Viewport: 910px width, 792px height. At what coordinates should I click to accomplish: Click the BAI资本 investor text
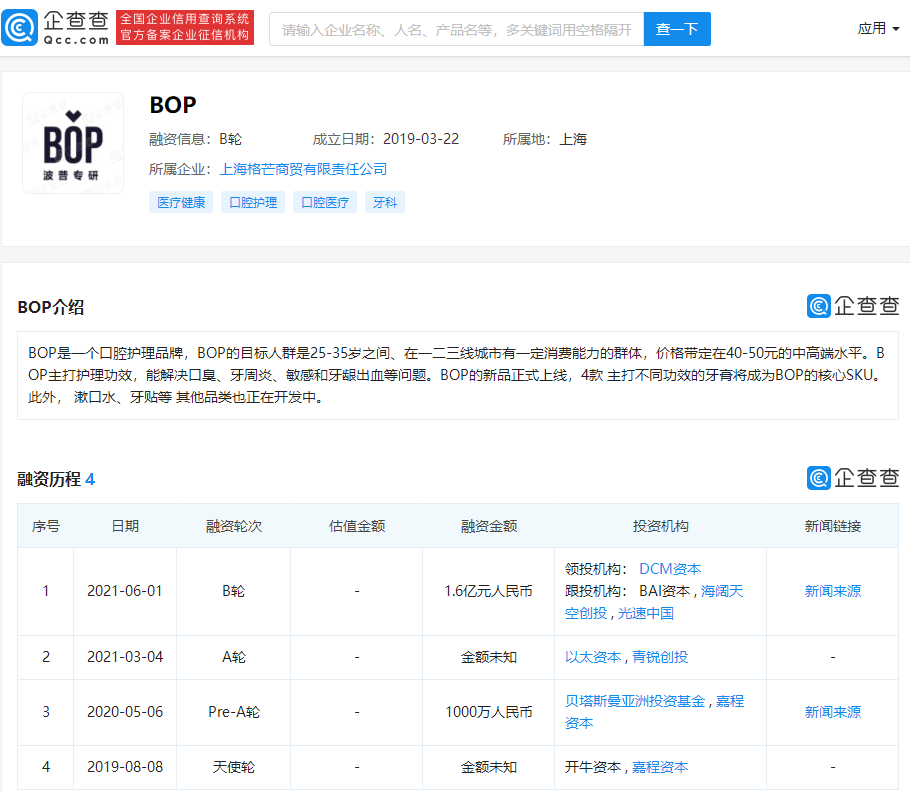coord(665,591)
